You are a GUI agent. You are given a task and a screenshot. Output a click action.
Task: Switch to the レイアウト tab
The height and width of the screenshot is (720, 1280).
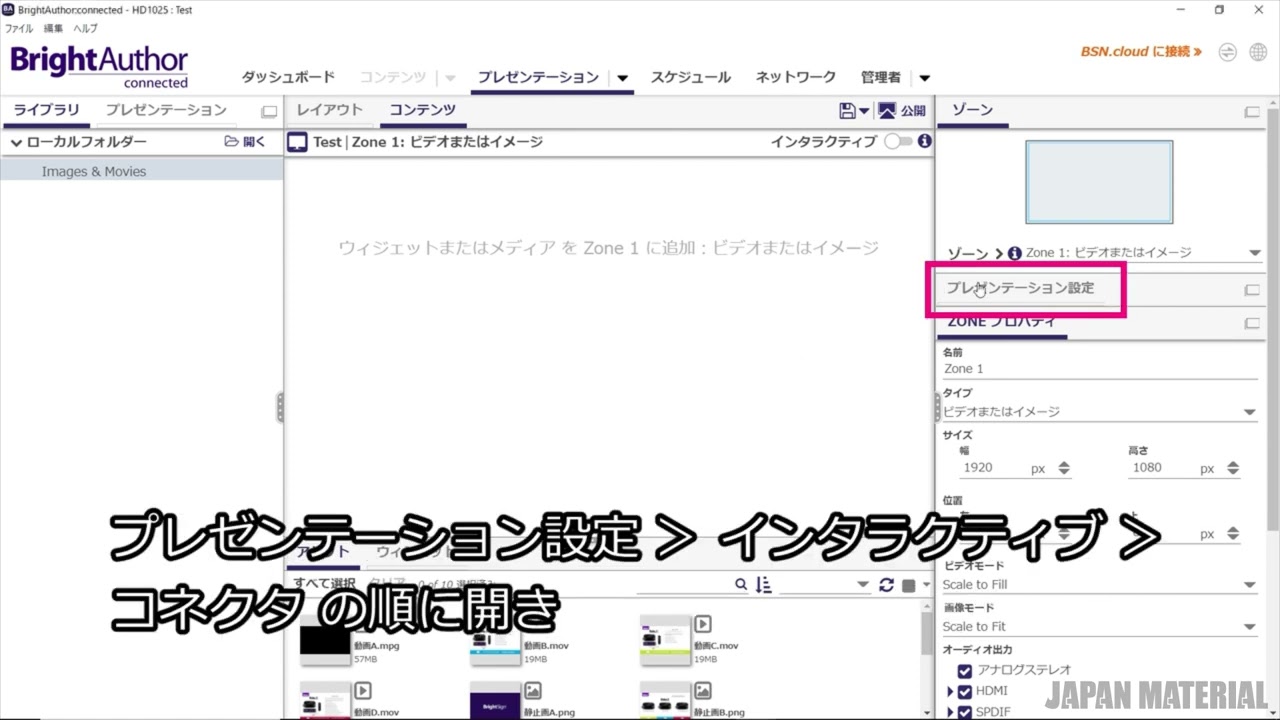(329, 110)
